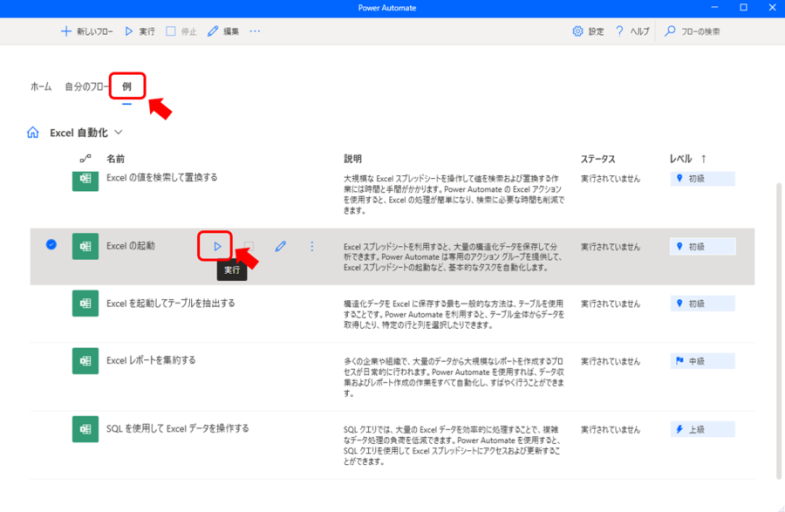
Task: Click 初級 level badge of Excel の値を検索して置換する
Action: [702, 179]
